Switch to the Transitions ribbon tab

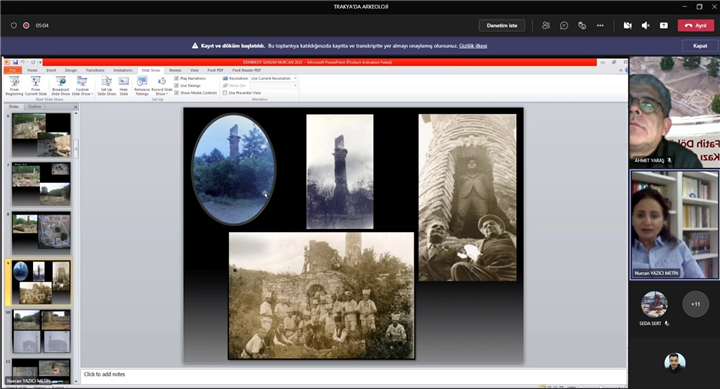click(95, 70)
